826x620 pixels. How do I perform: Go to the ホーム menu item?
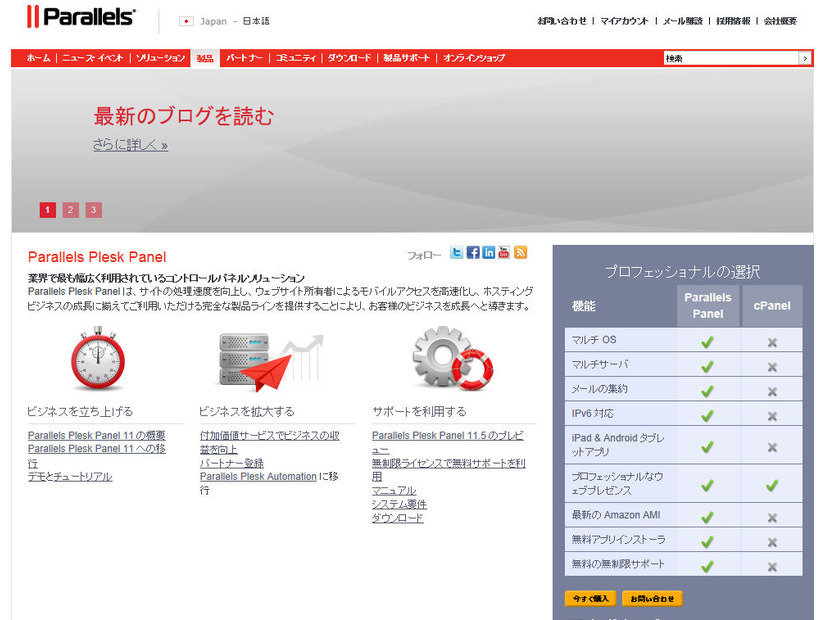click(x=38, y=58)
